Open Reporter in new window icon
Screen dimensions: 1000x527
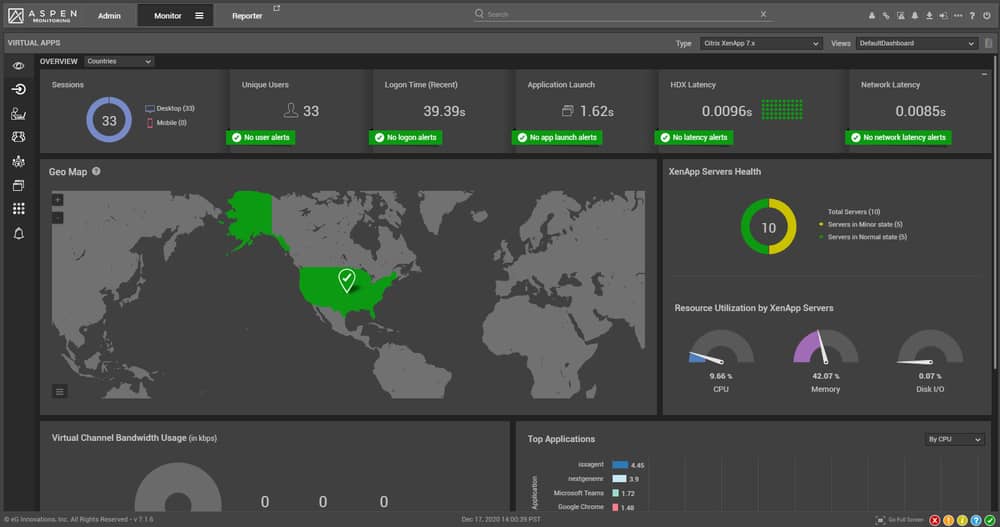pyautogui.click(x=276, y=8)
